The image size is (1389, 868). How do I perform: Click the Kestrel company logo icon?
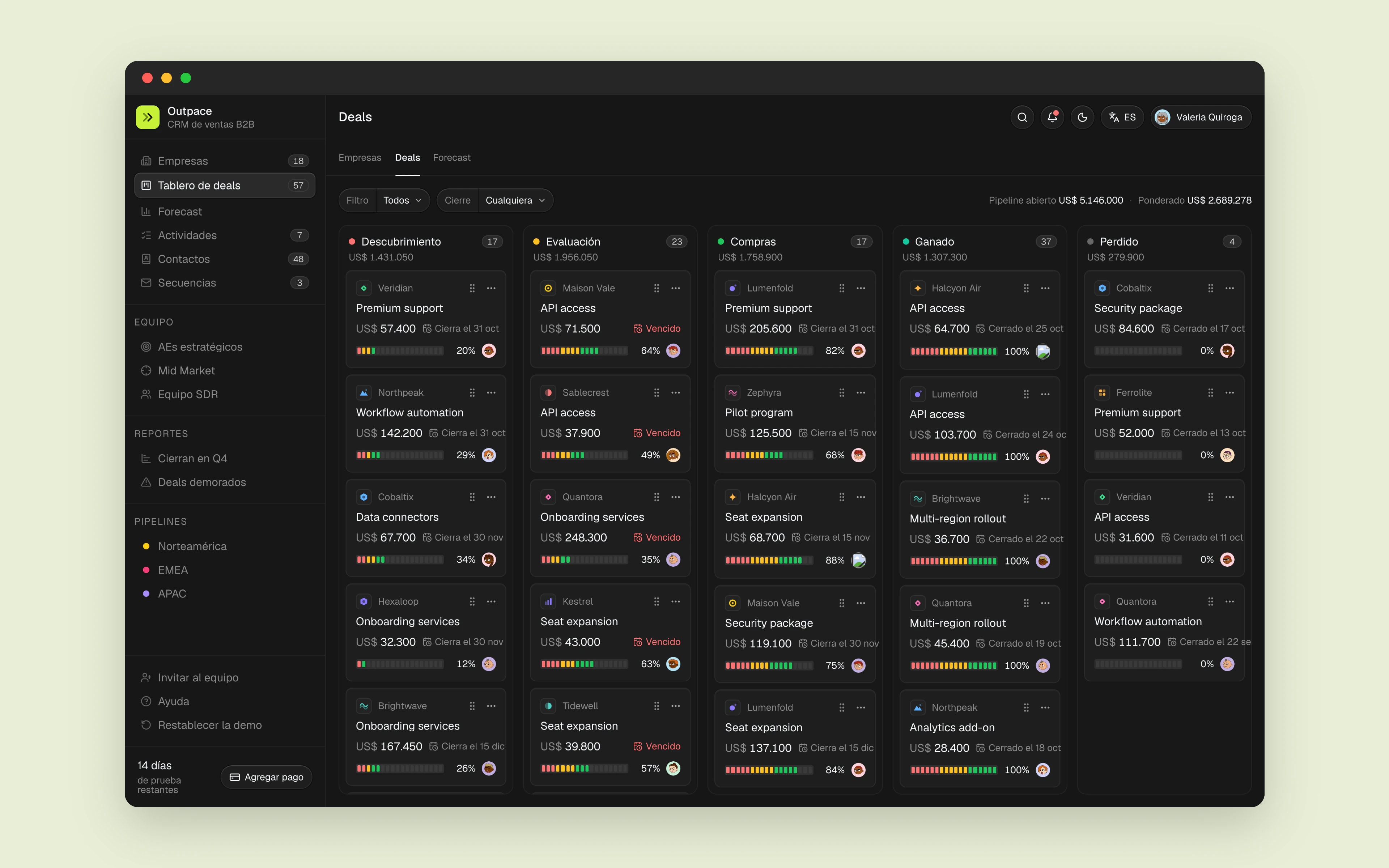[548, 601]
